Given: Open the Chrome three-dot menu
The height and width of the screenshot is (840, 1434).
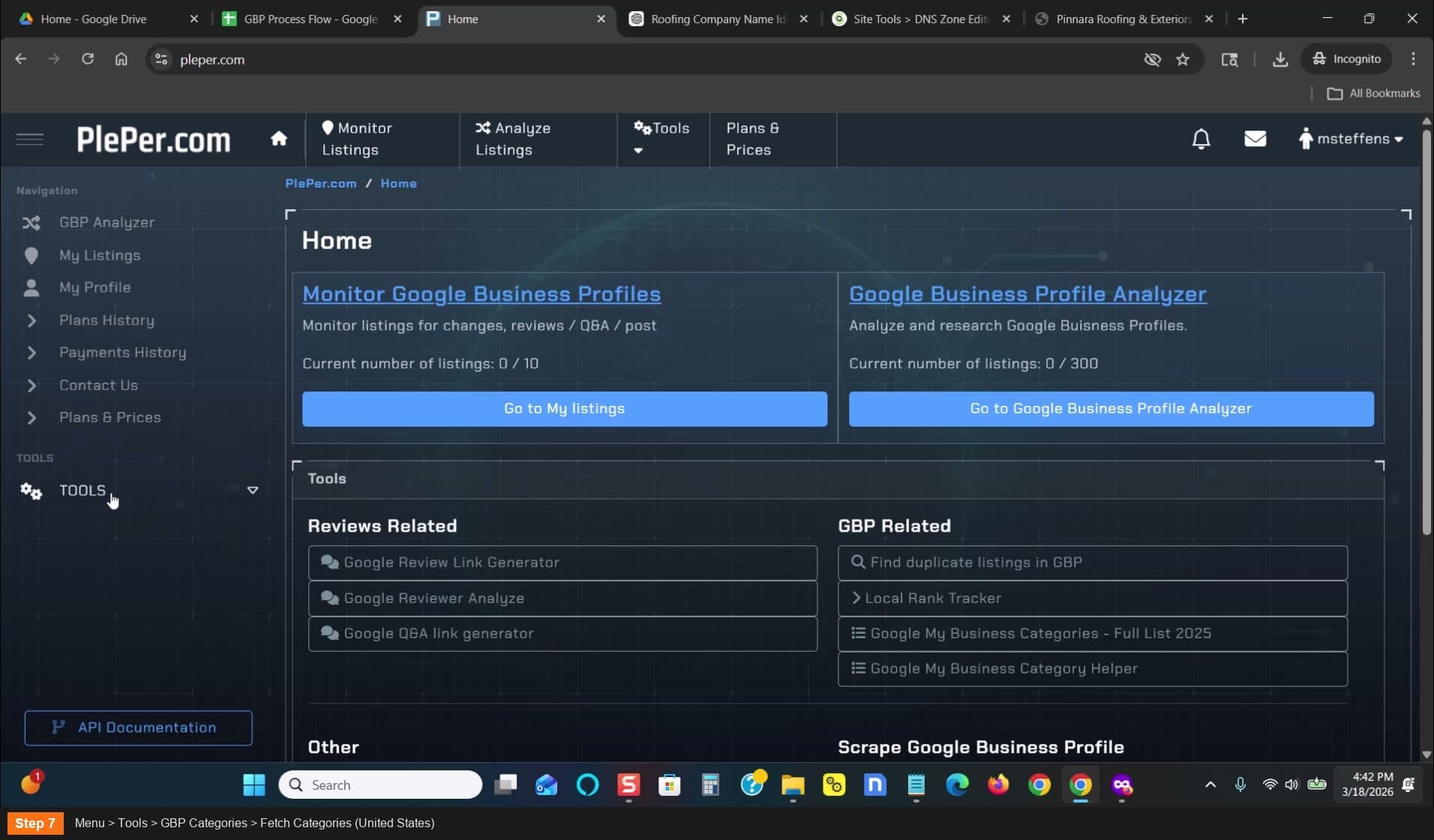Looking at the screenshot, I should click(1413, 59).
